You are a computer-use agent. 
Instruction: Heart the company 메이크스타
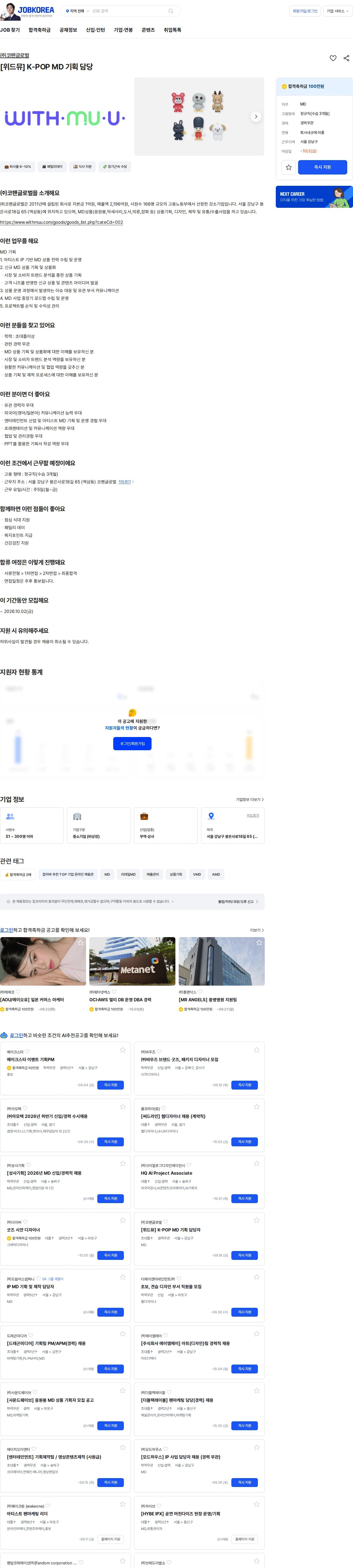(27, 1051)
